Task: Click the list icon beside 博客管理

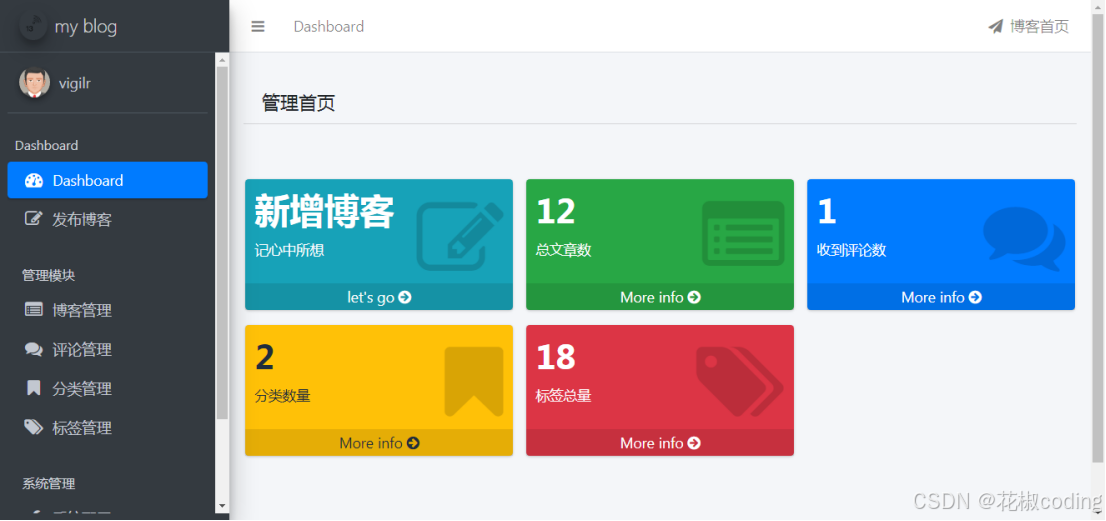Action: 34,309
